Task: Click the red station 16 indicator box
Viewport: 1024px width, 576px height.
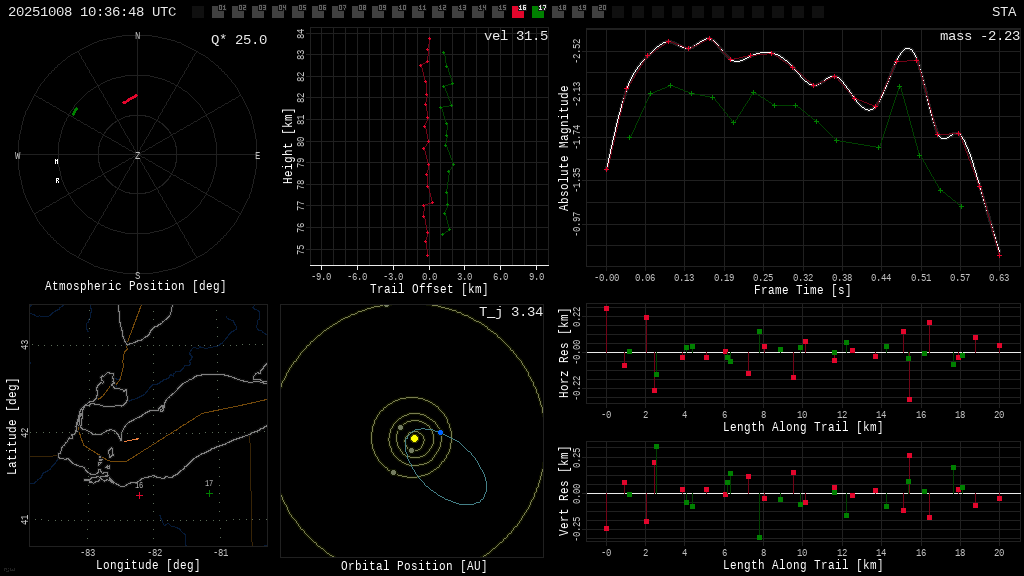Action: click(x=518, y=12)
